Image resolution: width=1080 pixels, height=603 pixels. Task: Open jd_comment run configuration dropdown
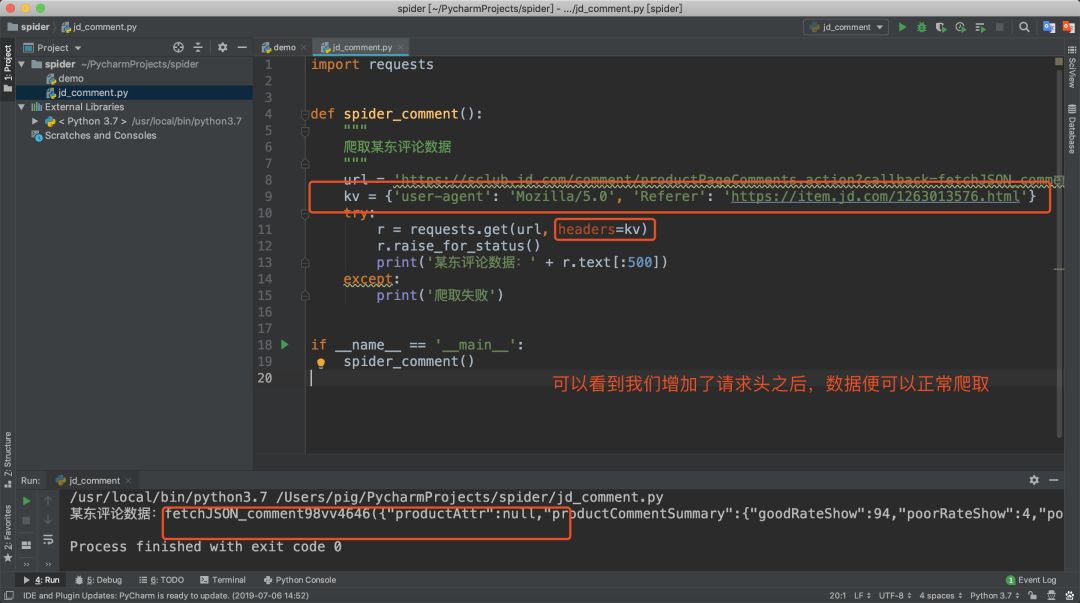[x=845, y=27]
